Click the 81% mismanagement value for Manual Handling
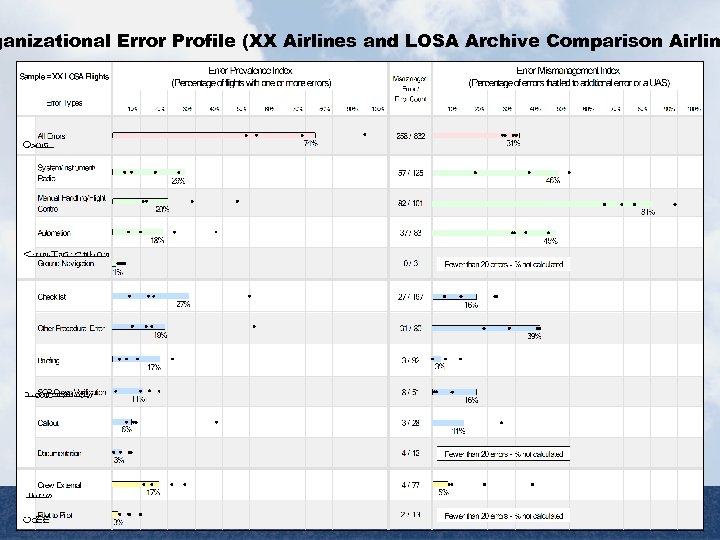 coord(648,212)
